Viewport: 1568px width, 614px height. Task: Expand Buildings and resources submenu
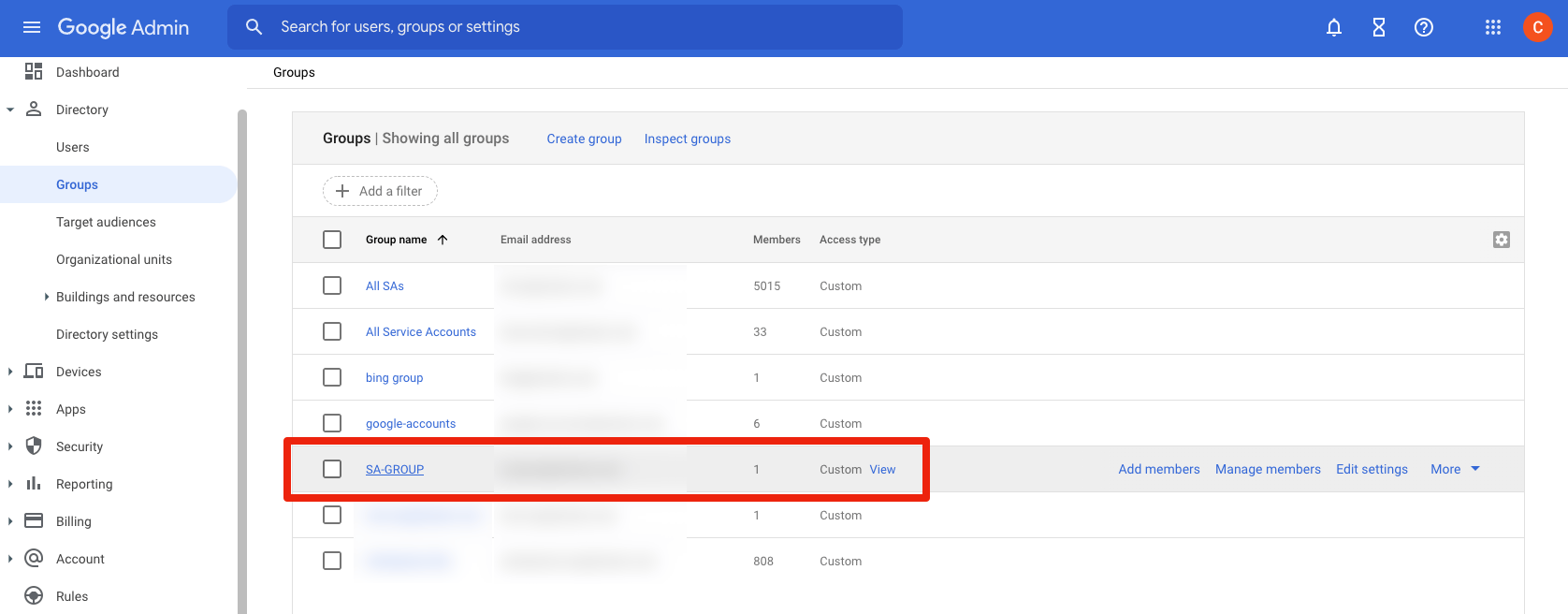coord(47,297)
